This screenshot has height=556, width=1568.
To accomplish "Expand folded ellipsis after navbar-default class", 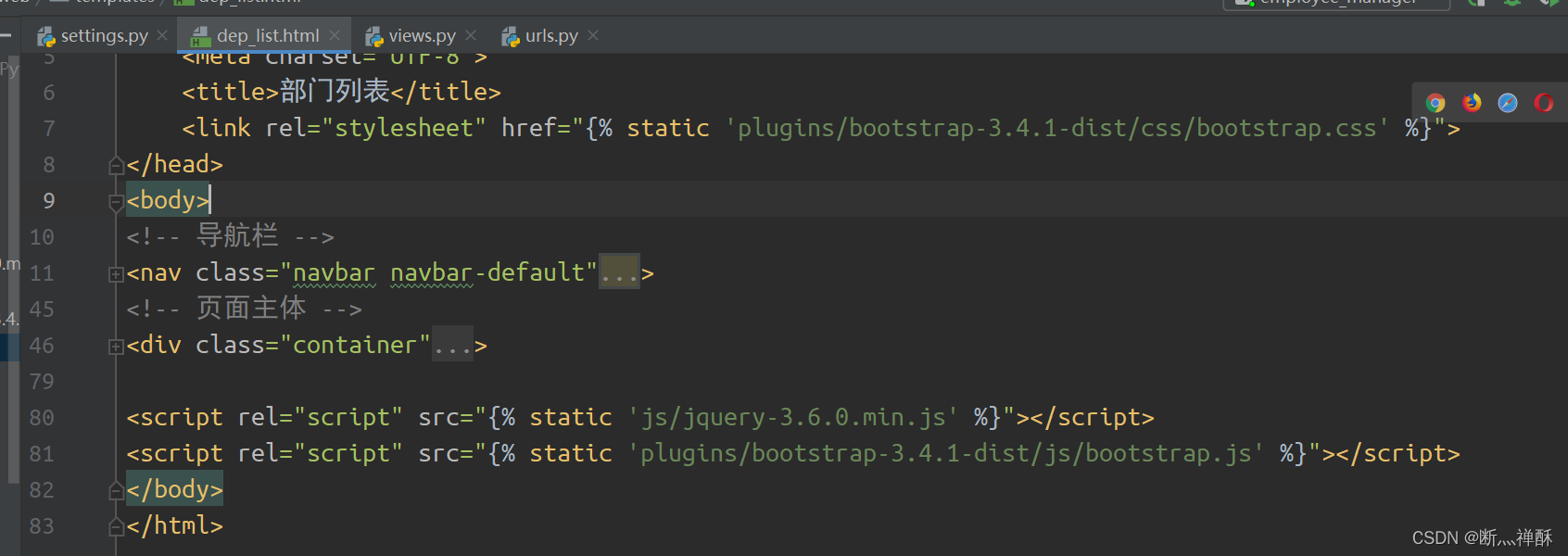I will tap(619, 272).
